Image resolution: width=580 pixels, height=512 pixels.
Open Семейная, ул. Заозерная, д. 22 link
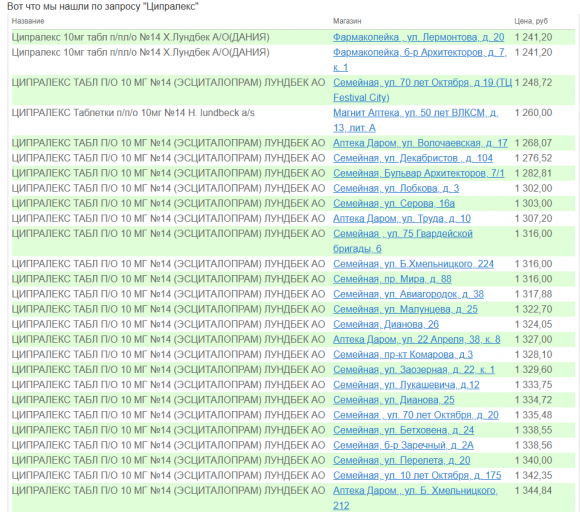(414, 370)
